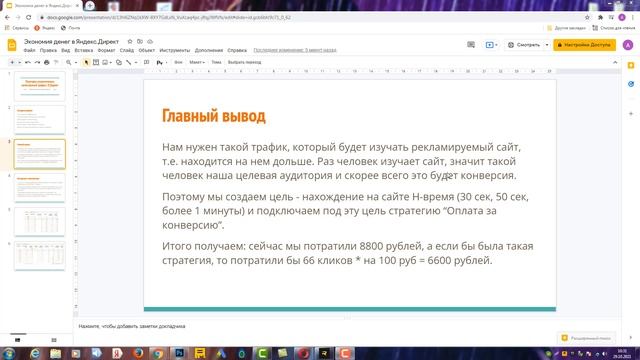Add a comment from the toolbar
The height and width of the screenshot is (360, 640).
click(146, 62)
